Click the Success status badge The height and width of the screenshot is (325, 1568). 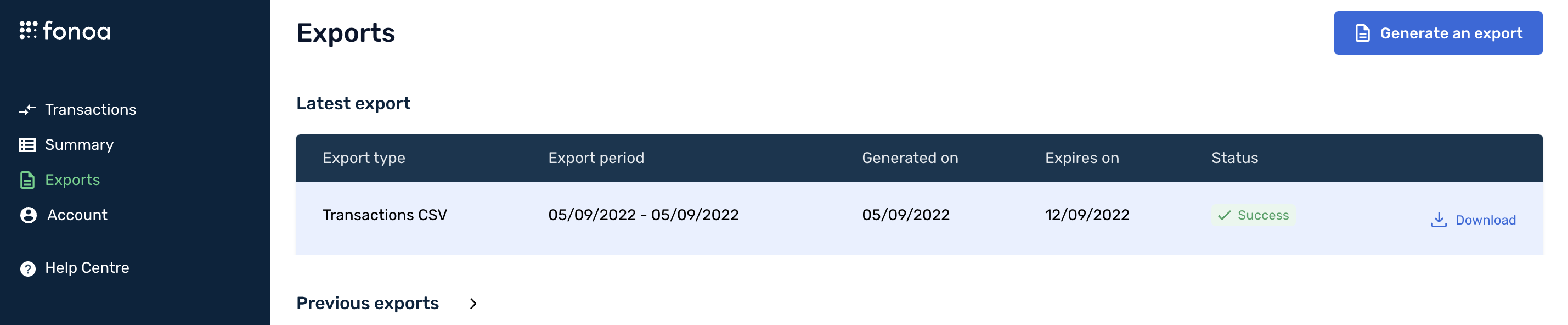click(1253, 215)
